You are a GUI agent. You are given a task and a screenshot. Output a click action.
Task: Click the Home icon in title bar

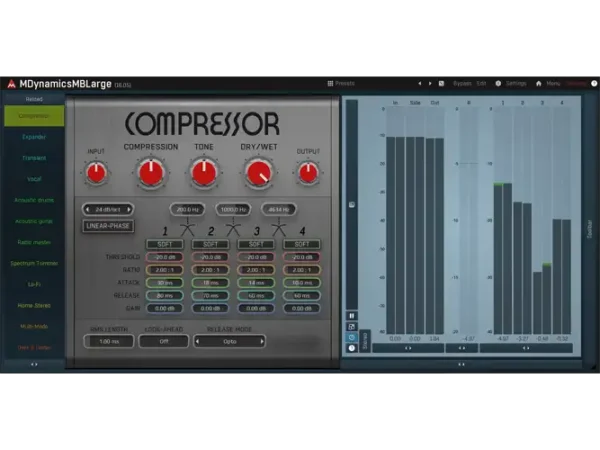point(539,83)
